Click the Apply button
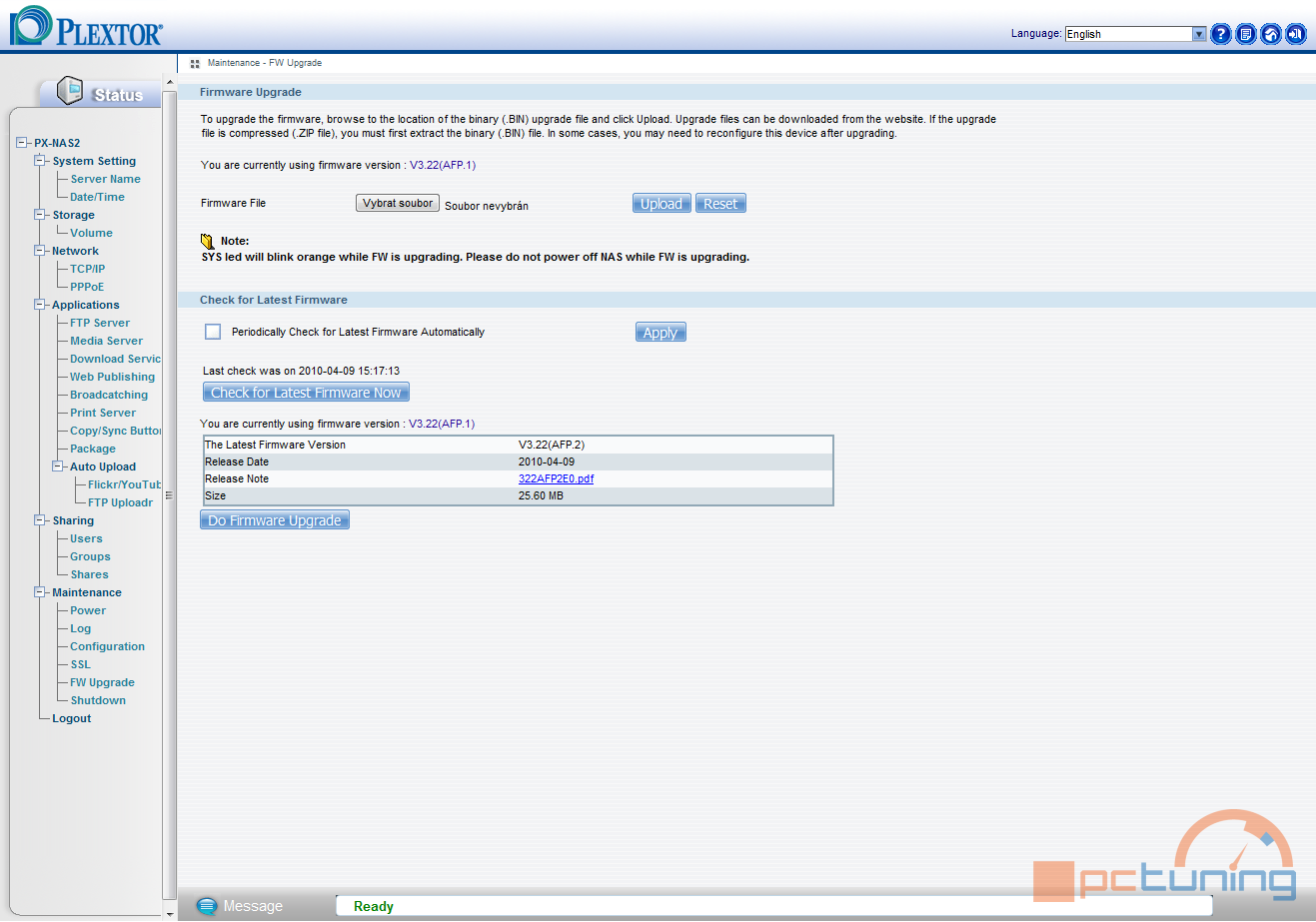The height and width of the screenshot is (922, 1316). click(660, 333)
